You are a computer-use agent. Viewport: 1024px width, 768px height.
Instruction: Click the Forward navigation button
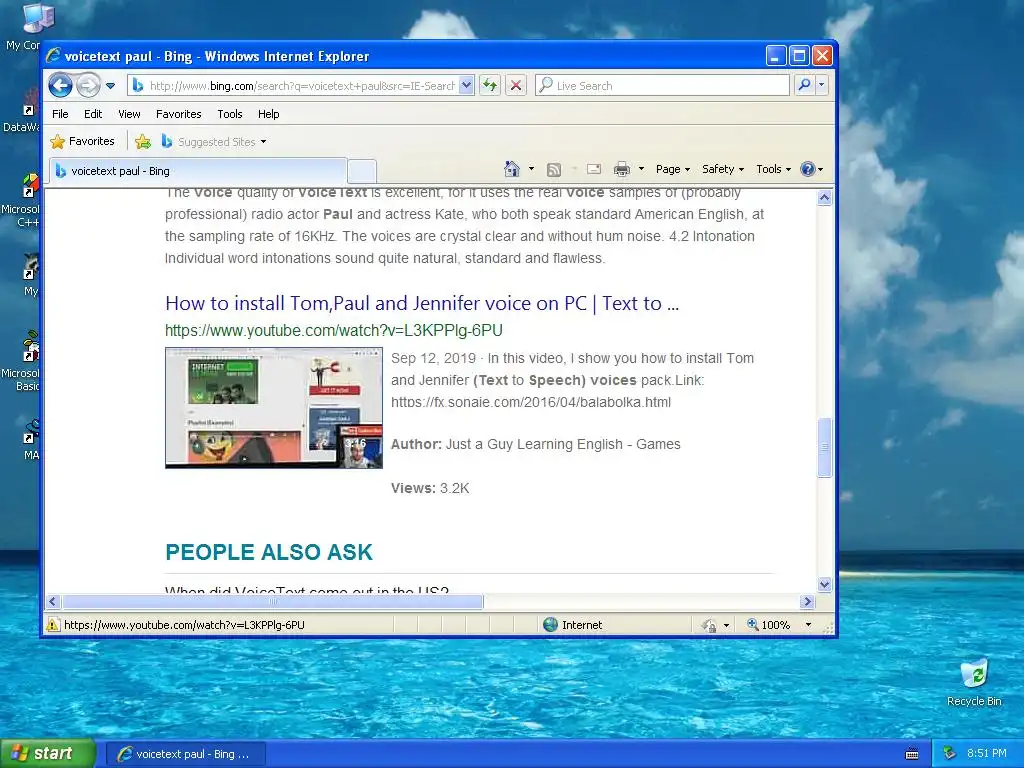(x=88, y=86)
